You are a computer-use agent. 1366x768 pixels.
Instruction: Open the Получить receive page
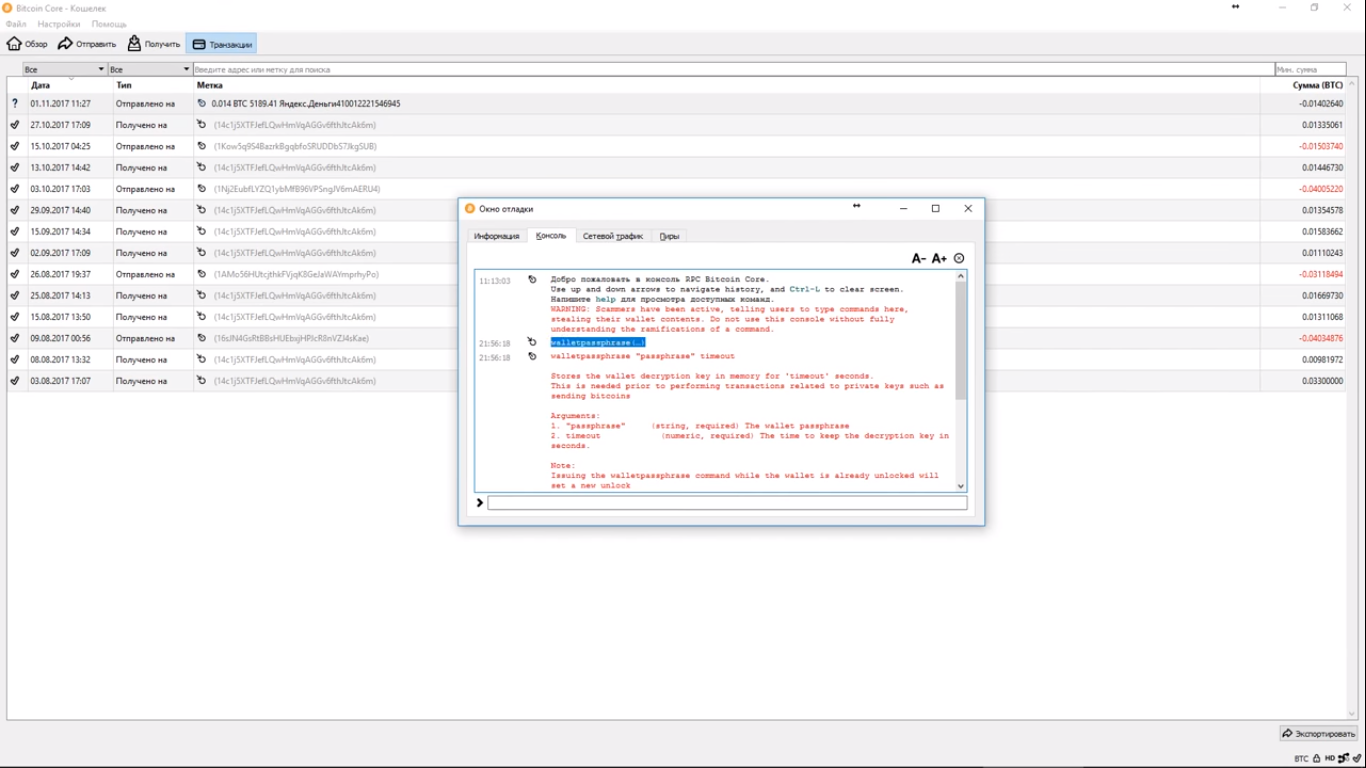click(x=154, y=44)
